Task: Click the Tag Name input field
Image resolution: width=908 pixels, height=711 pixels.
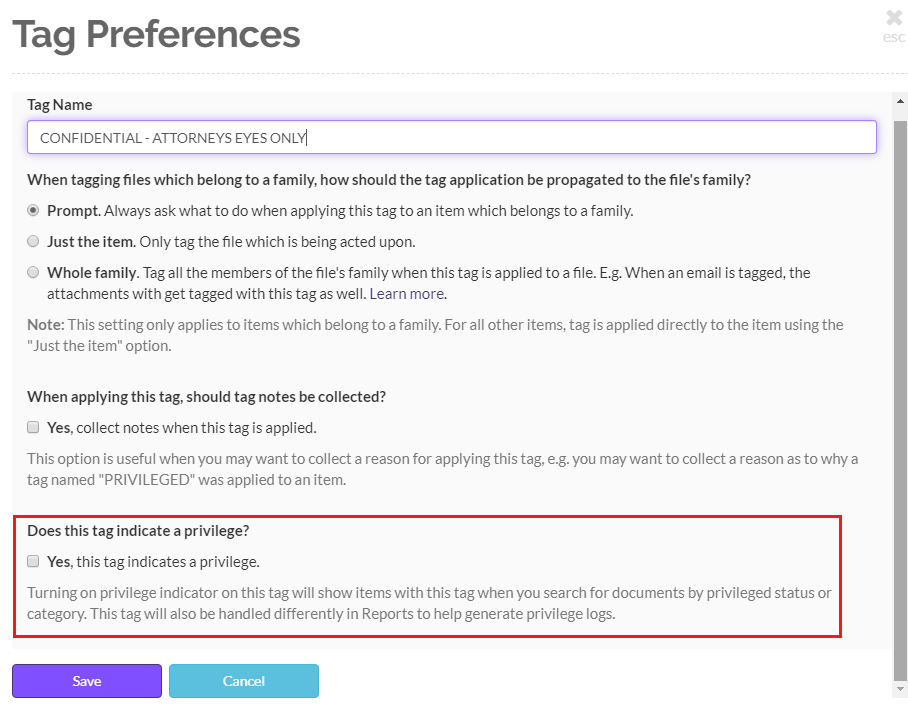Action: coord(452,137)
